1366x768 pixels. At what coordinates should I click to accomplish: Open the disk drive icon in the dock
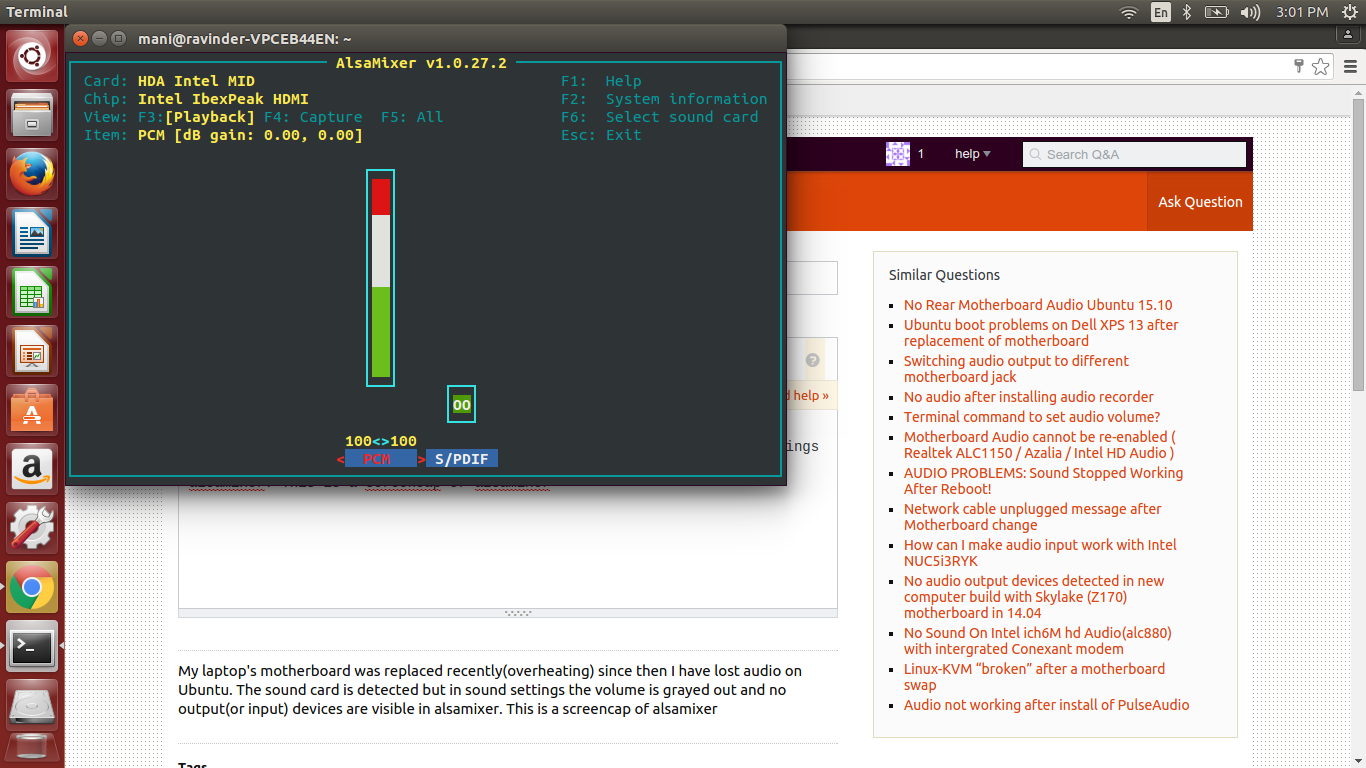click(x=32, y=705)
